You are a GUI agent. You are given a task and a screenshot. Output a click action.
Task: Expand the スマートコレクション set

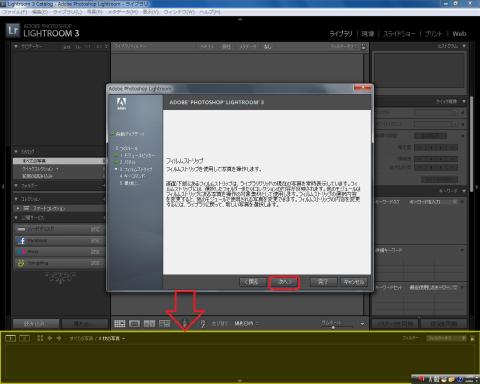point(18,208)
